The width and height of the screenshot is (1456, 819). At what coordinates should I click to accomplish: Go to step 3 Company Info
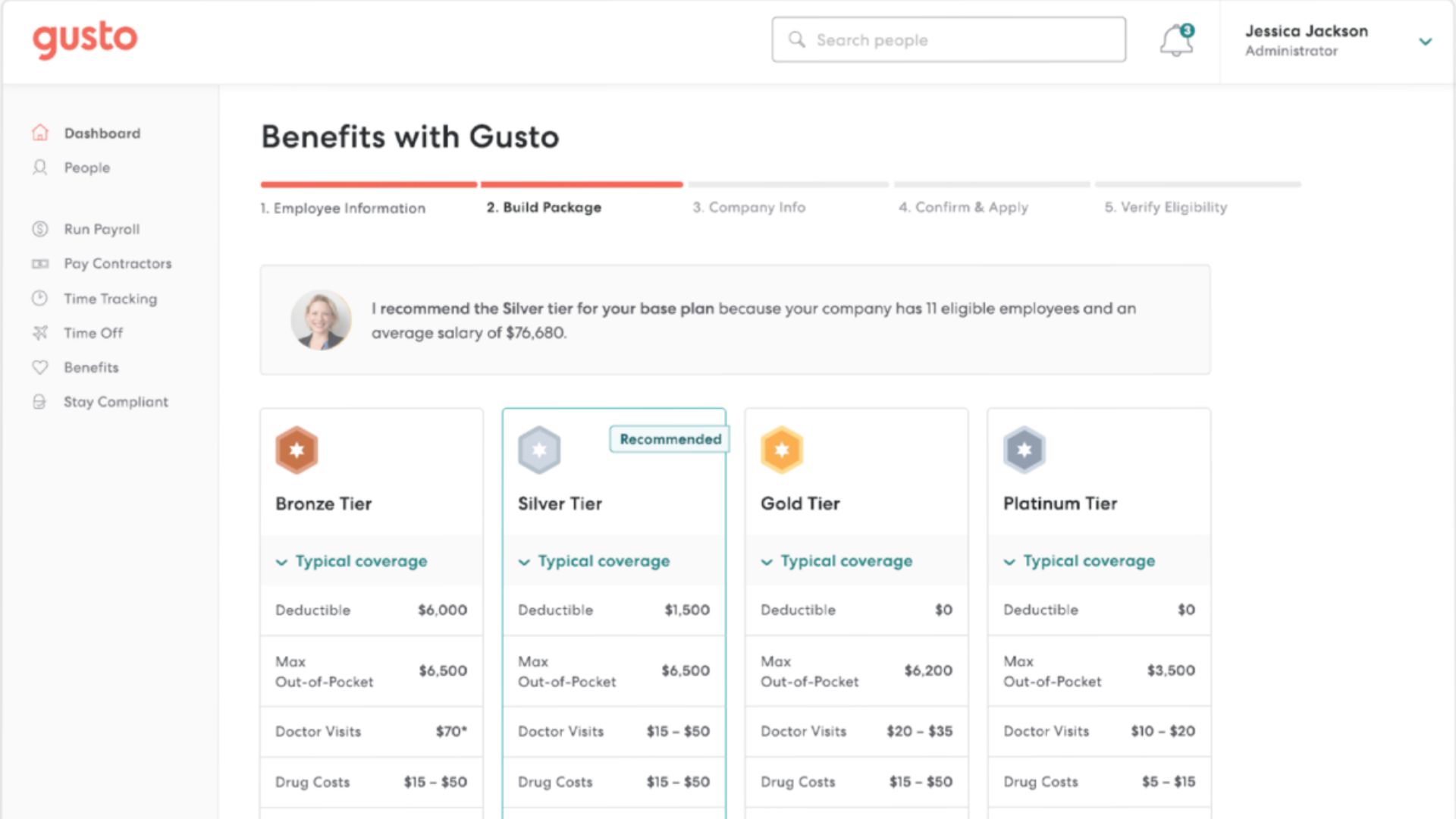(x=749, y=207)
